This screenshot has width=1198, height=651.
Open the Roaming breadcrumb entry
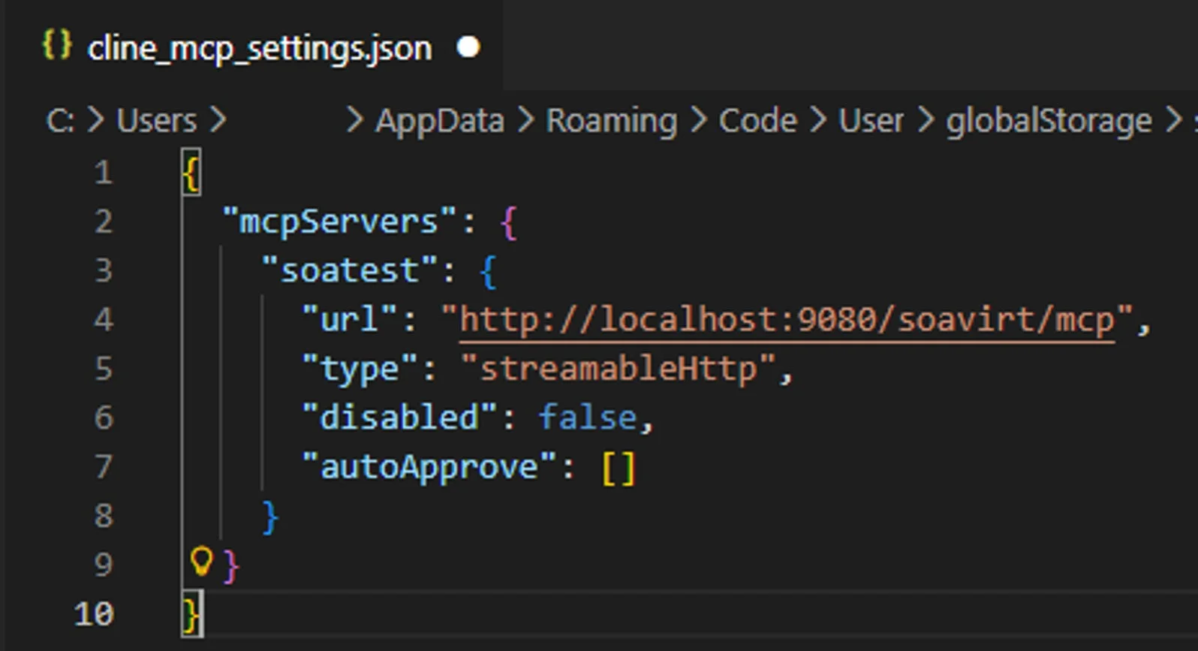click(611, 120)
